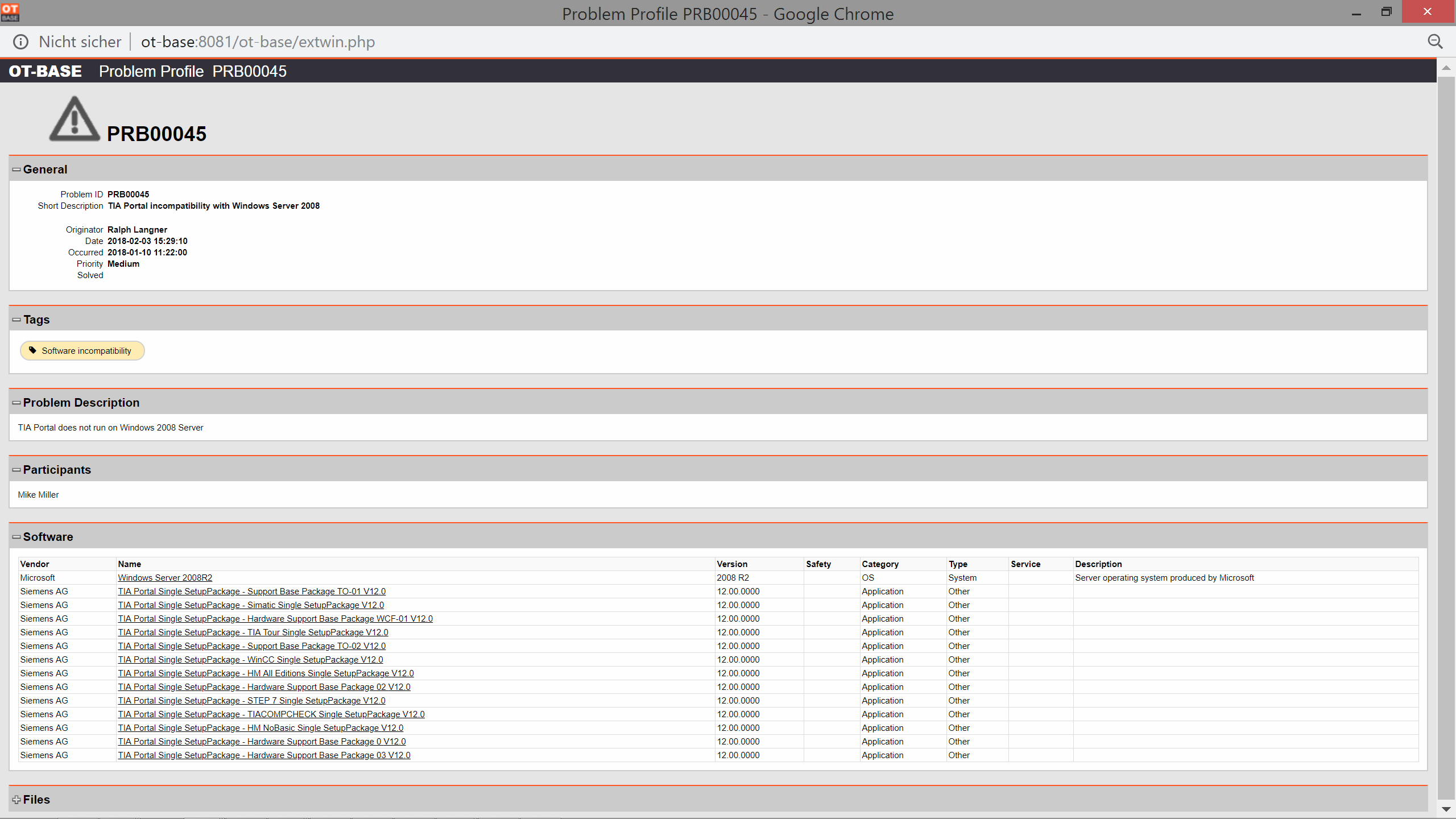Click the address bar URL field
The width and height of the screenshot is (1456, 819).
point(258,42)
